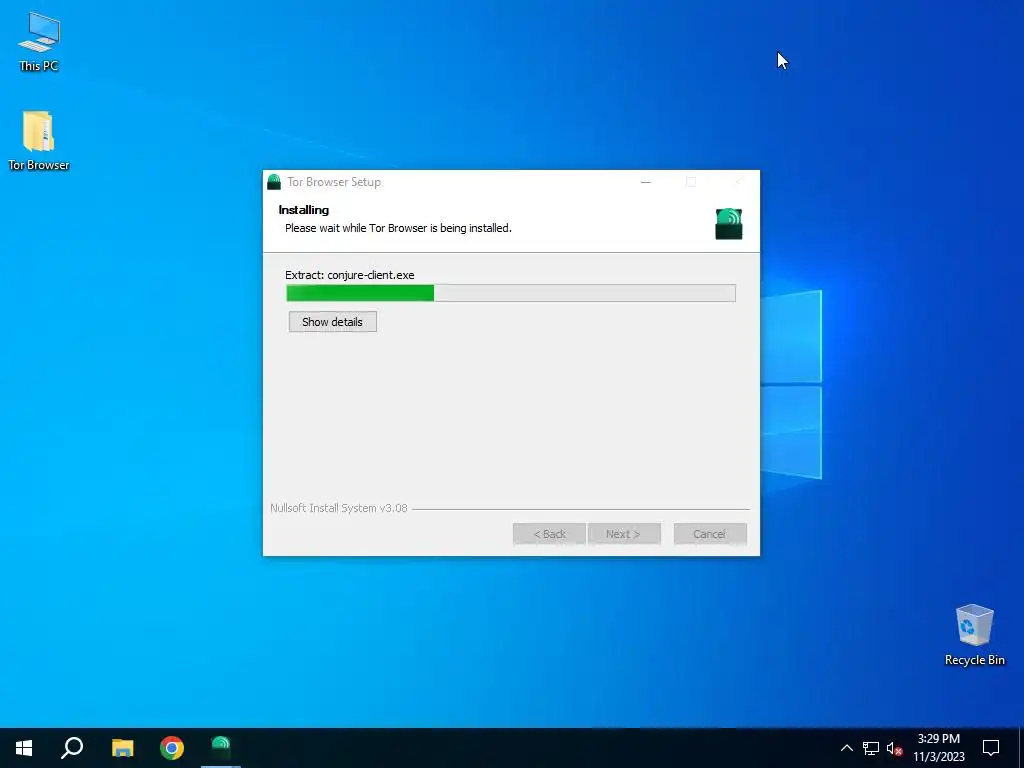Click the muted volume tray icon
Image resolution: width=1024 pixels, height=768 pixels.
coord(894,748)
